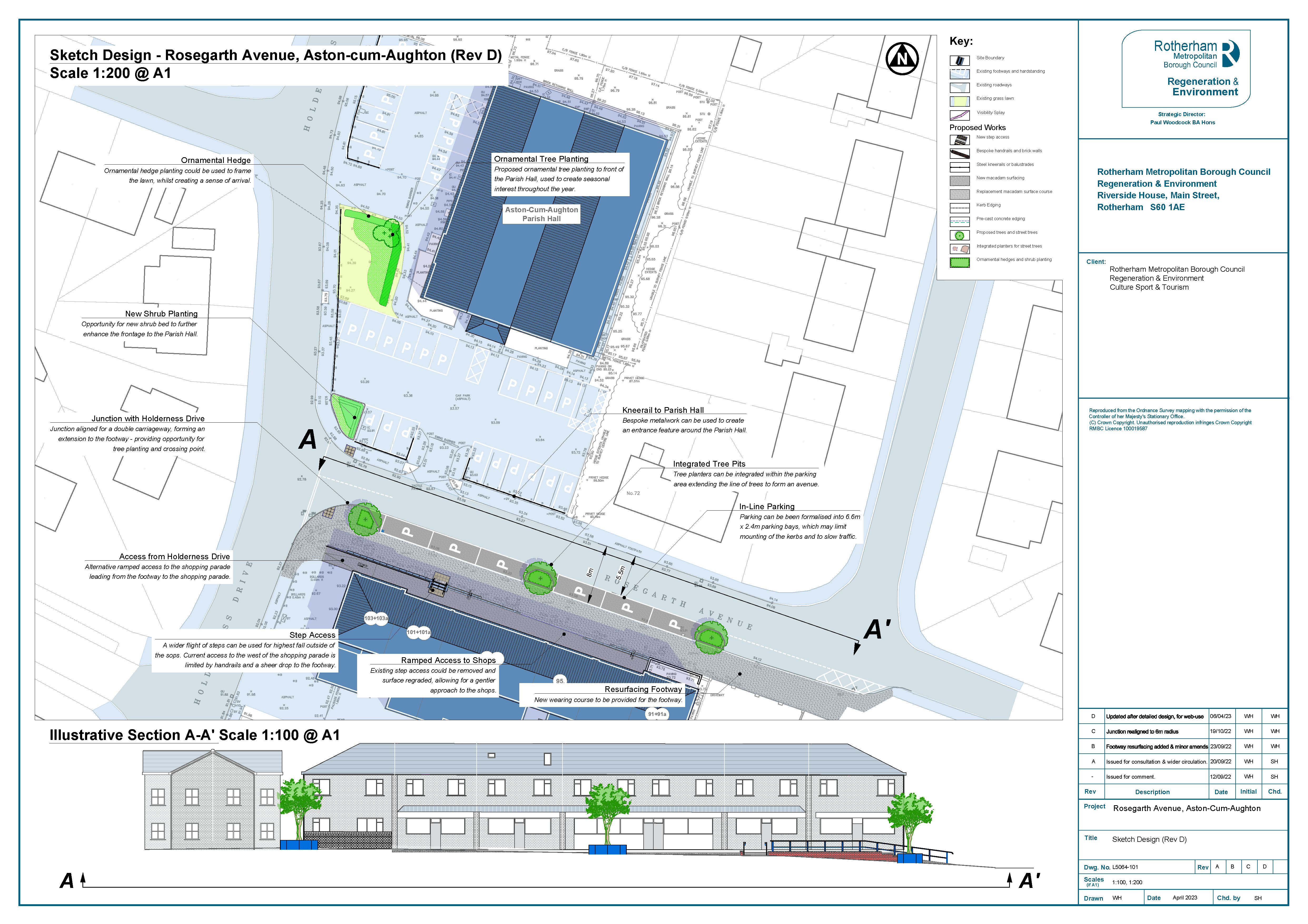Viewport: 1308px width, 924px height.
Task: Click the New macadam surfacing key swatch
Action: pos(959,181)
